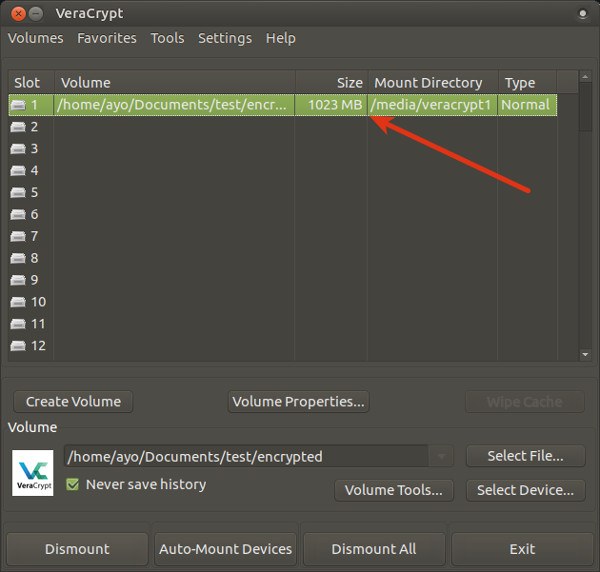Viewport: 600px width, 572px height.
Task: Select the drive icon in slot 12
Action: tap(18, 346)
